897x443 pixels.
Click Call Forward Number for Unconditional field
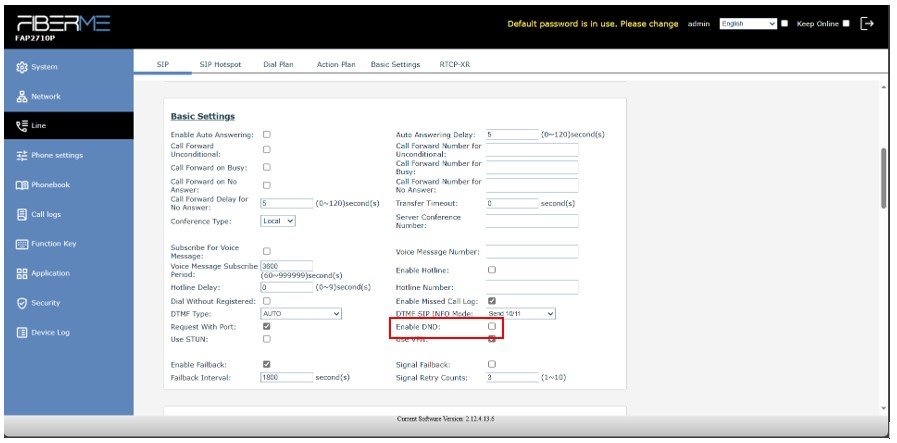(x=532, y=150)
